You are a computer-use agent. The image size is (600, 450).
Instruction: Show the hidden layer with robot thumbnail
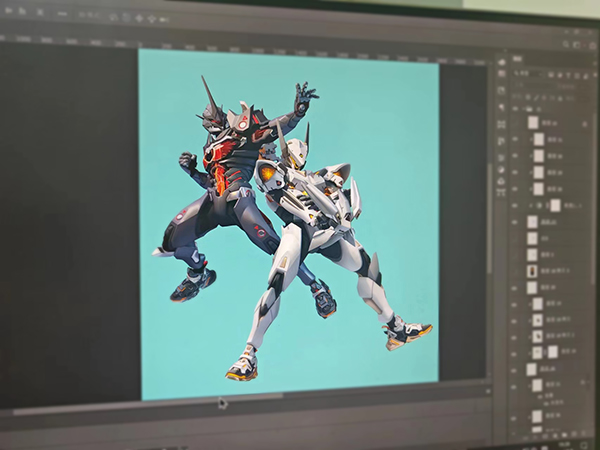point(516,271)
